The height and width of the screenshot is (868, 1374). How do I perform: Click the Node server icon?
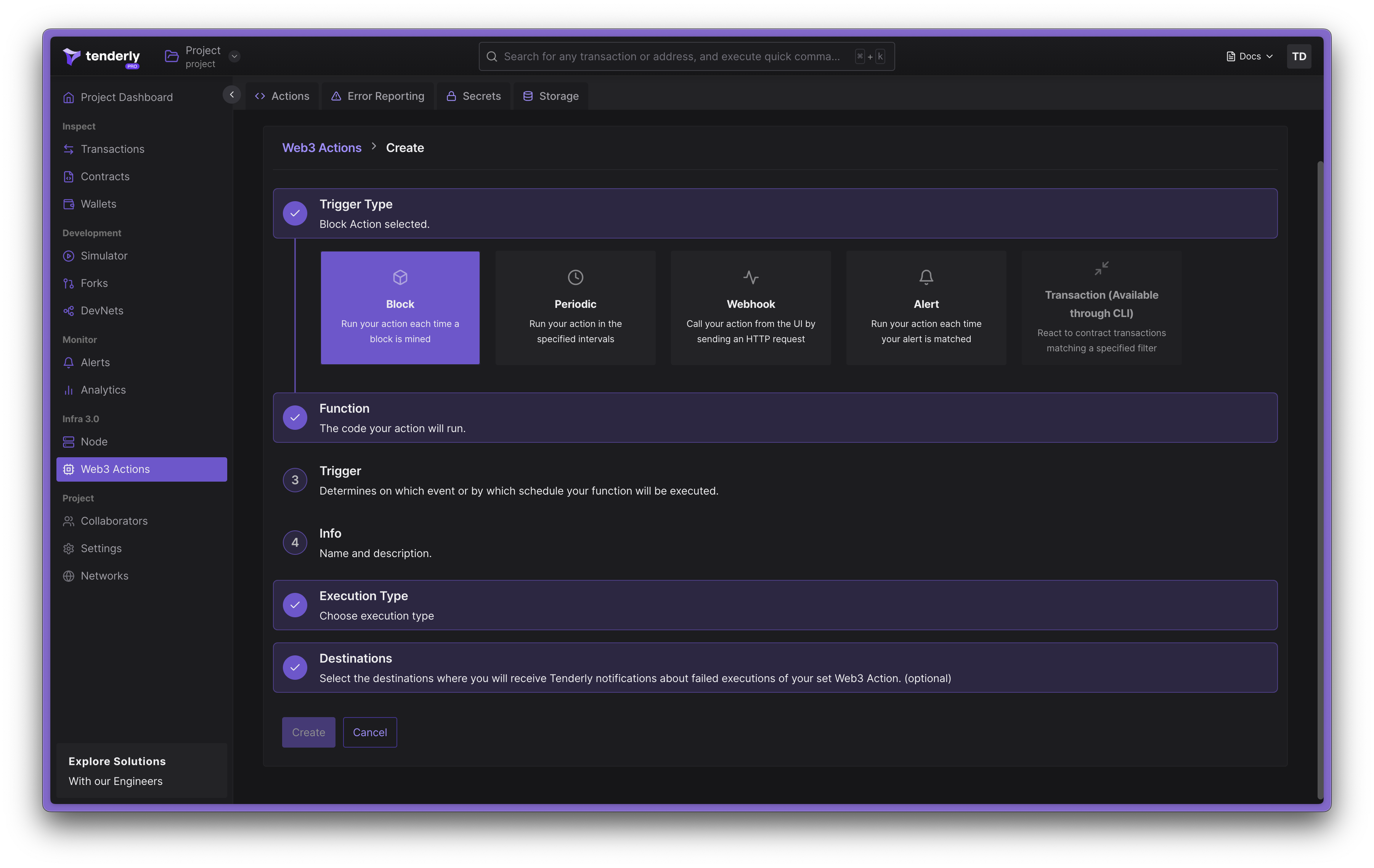tap(69, 441)
